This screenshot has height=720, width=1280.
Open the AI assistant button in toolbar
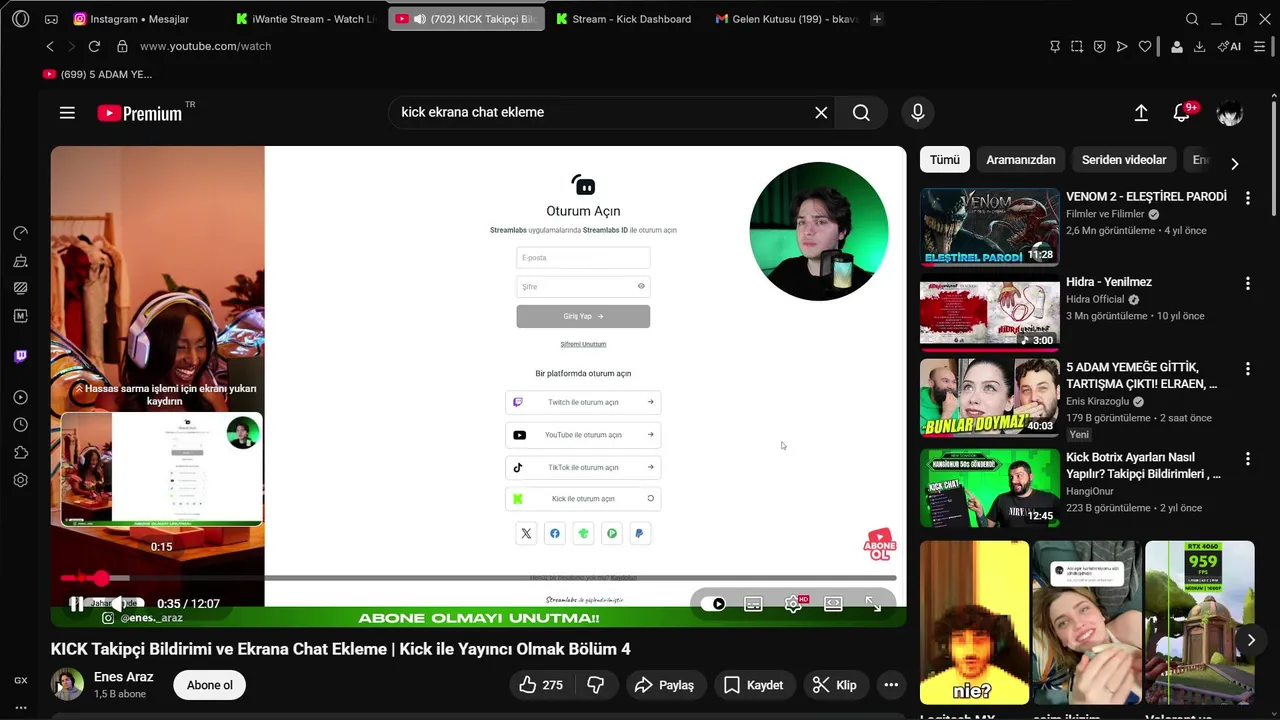click(x=1229, y=46)
